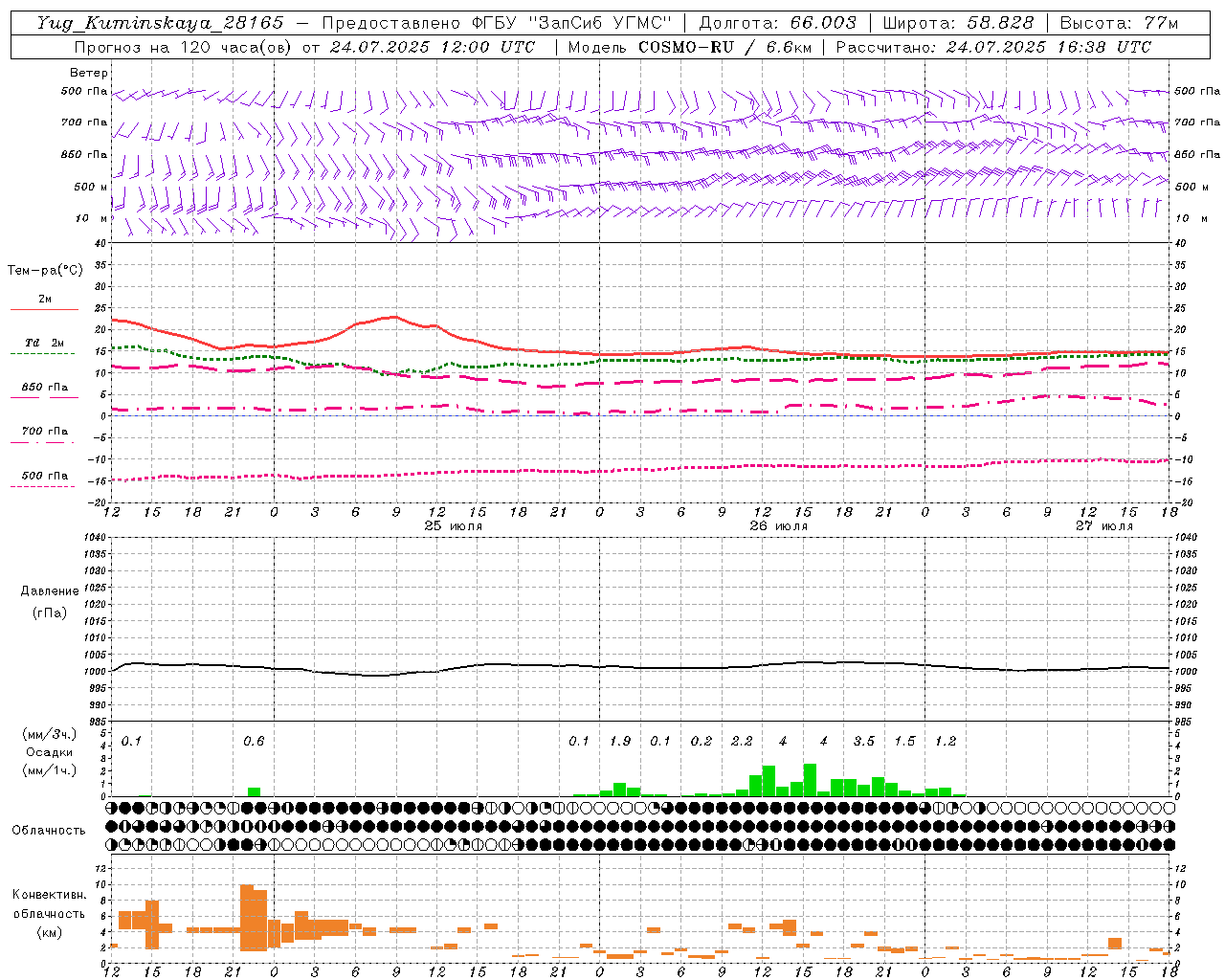Click the dotted "500 гПа" temperature legend entry
This screenshot has width=1225, height=980.
[x=45, y=476]
